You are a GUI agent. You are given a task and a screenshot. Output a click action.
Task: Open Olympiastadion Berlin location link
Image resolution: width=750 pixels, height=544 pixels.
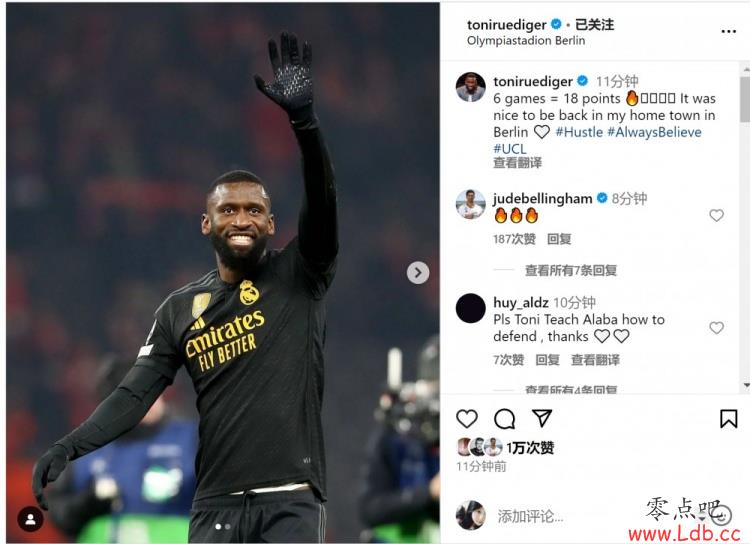pyautogui.click(x=526, y=41)
